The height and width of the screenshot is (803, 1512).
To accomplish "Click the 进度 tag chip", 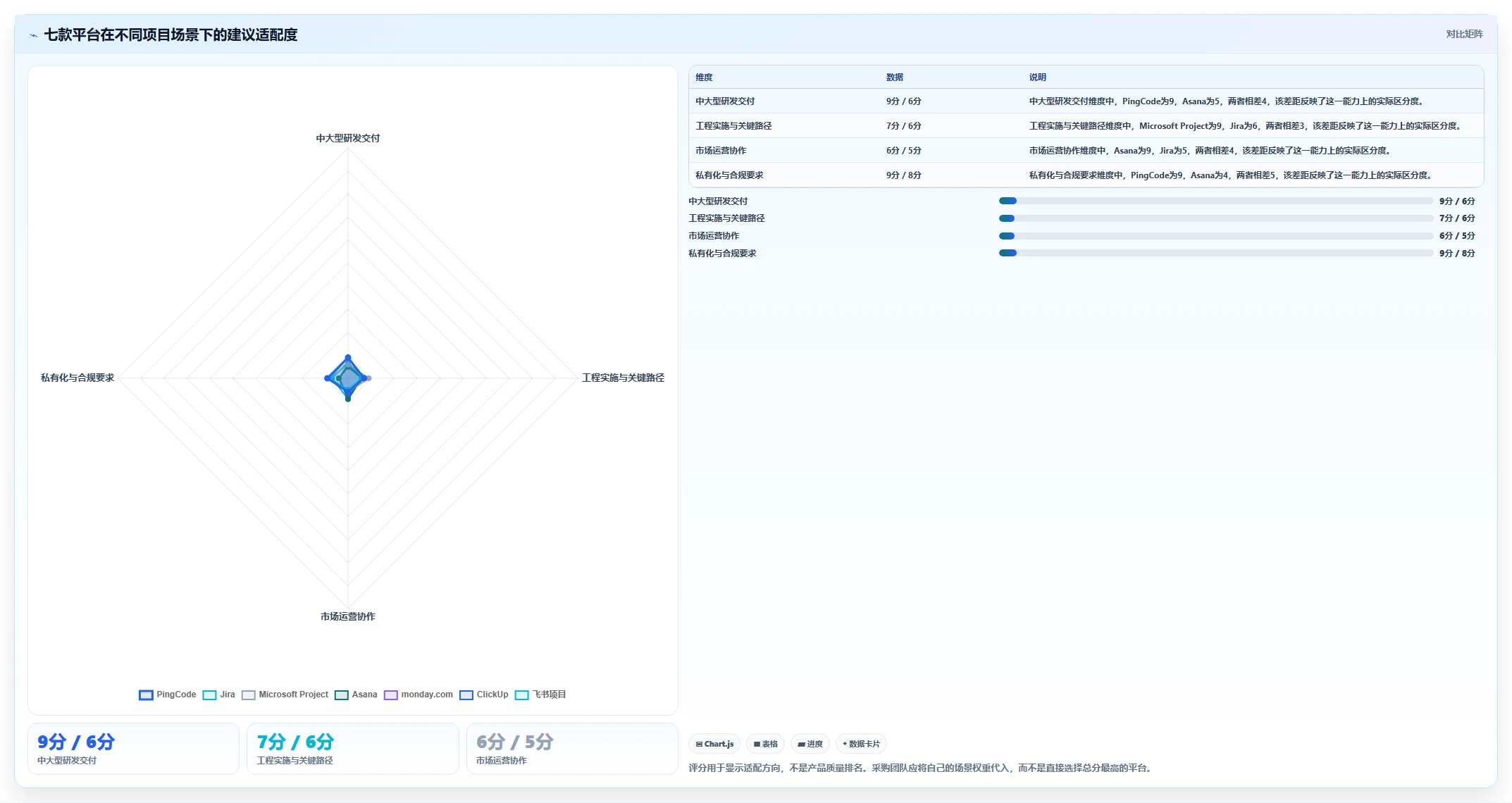I will tap(810, 744).
